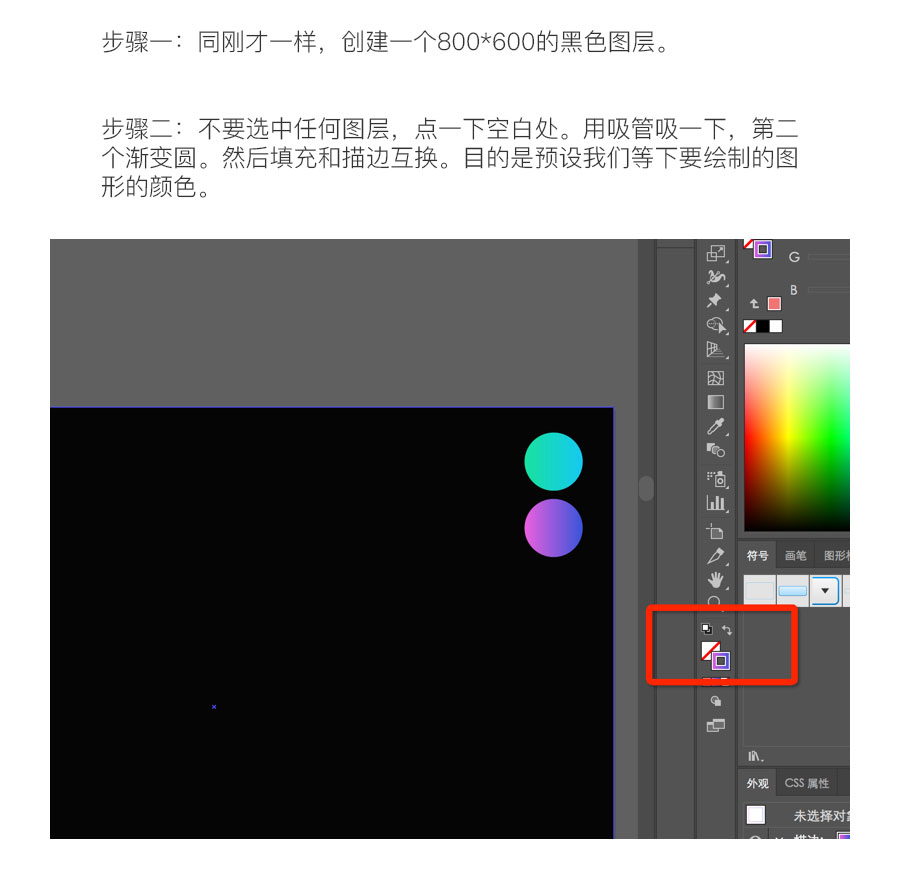Click the None swatch in Color panel
Image resolution: width=900 pixels, height=881 pixels.
coord(750,326)
